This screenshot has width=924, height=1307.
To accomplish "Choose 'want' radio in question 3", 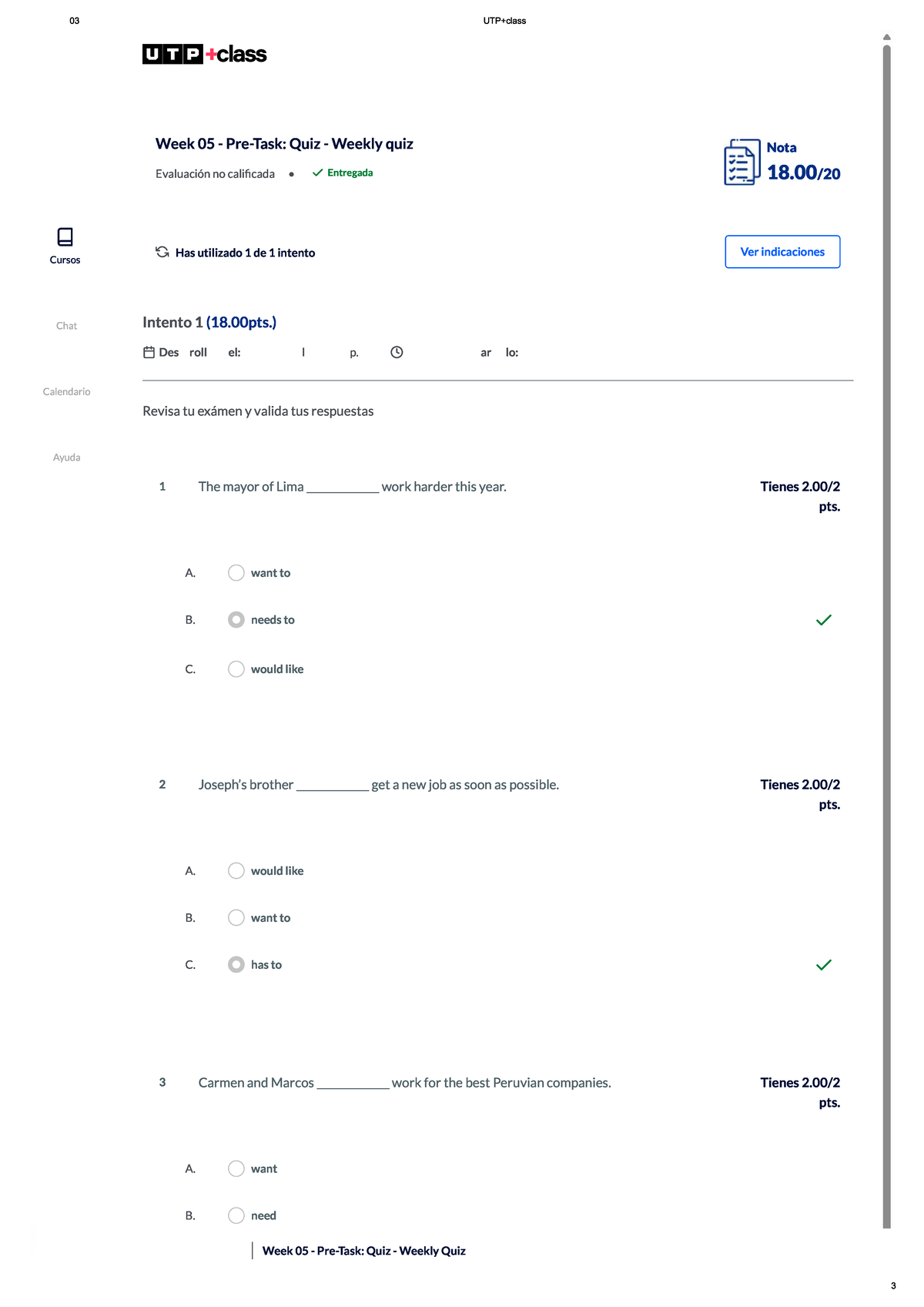I will coord(236,1169).
